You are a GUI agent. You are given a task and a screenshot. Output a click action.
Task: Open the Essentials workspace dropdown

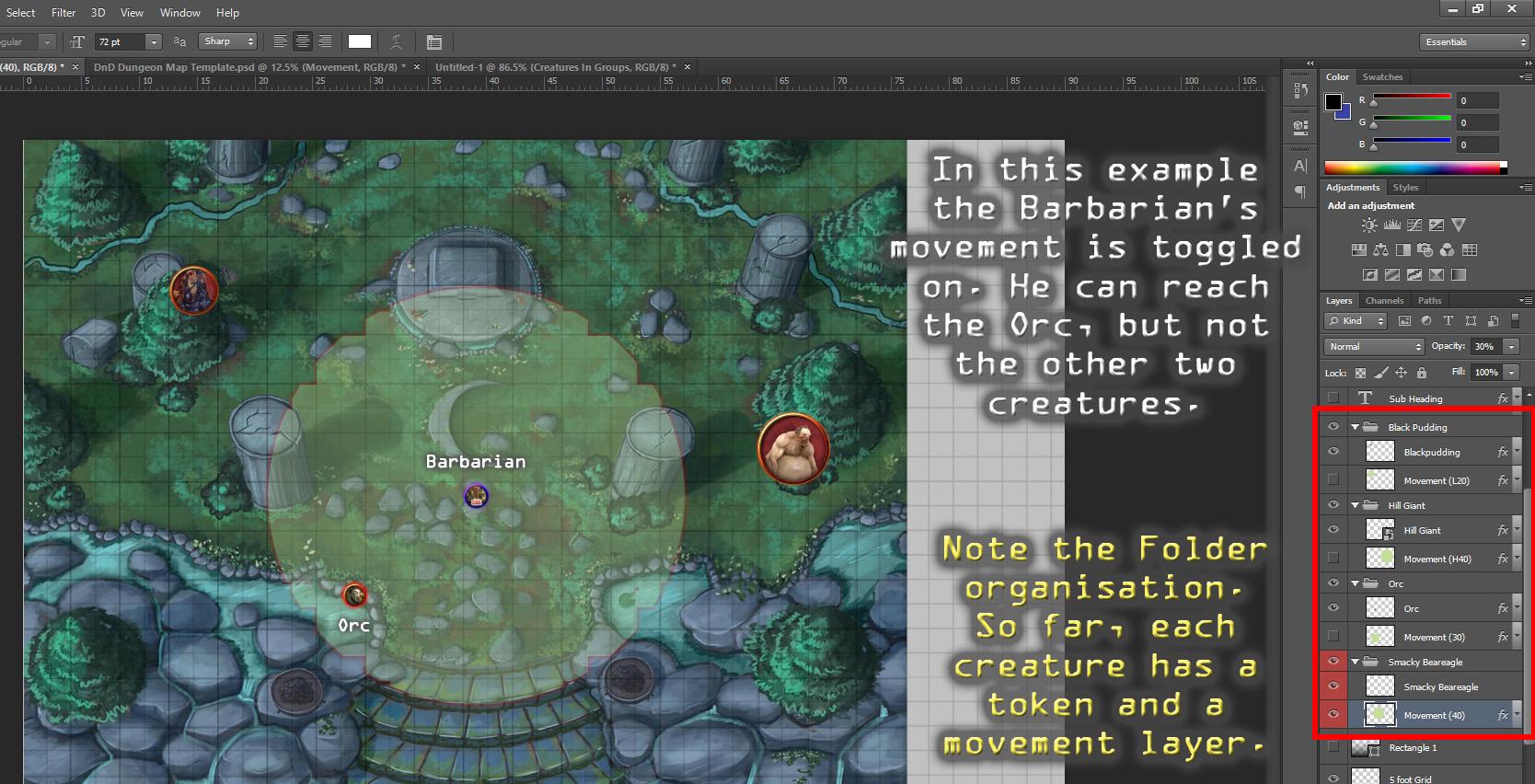(1474, 42)
